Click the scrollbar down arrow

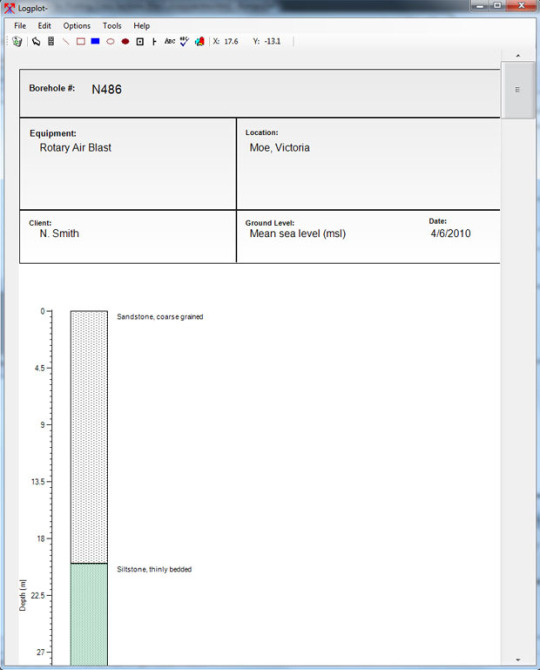(x=518, y=660)
